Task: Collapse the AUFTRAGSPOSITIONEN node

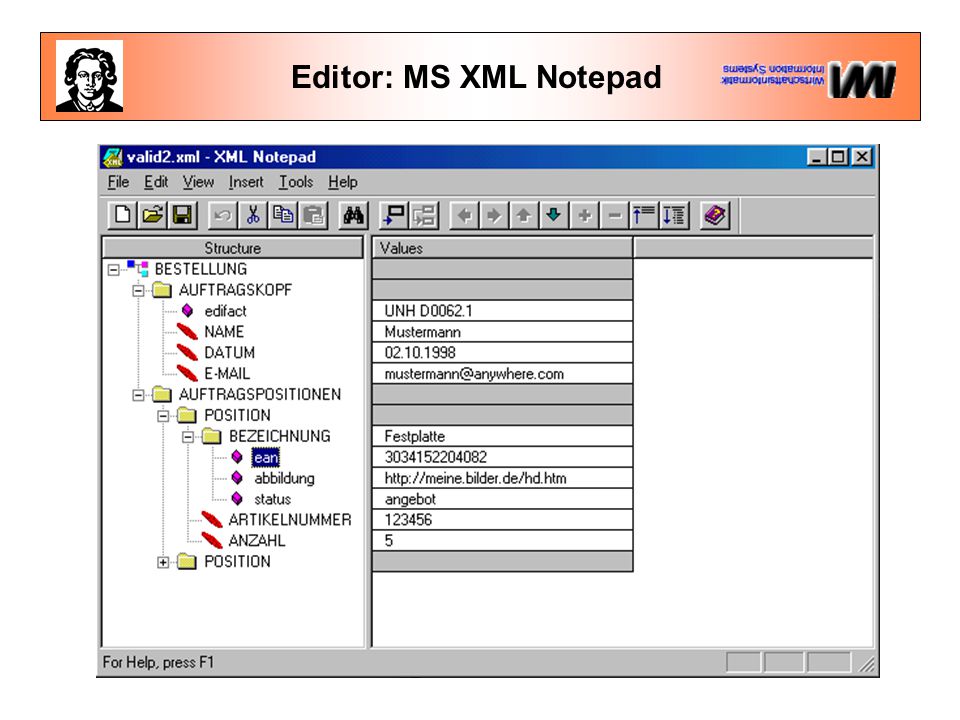Action: pyautogui.click(x=138, y=395)
